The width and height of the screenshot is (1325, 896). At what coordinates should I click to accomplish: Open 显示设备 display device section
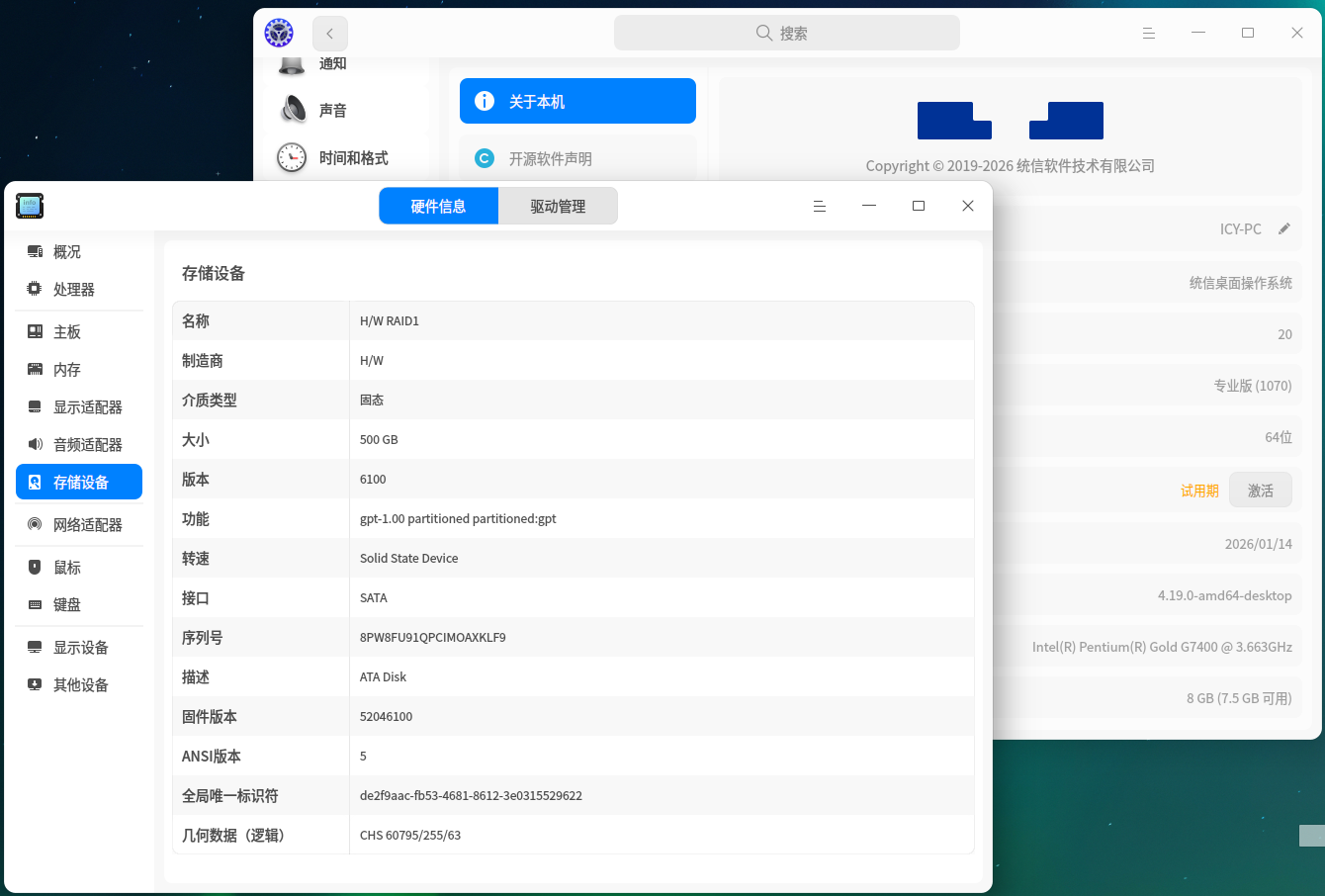(x=79, y=648)
